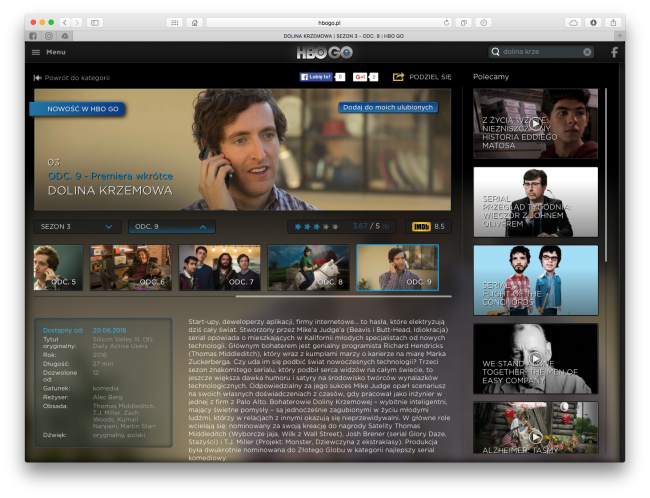Select the ODC. 8 episode thumbnail
The height and width of the screenshot is (498, 650).
pyautogui.click(x=309, y=267)
